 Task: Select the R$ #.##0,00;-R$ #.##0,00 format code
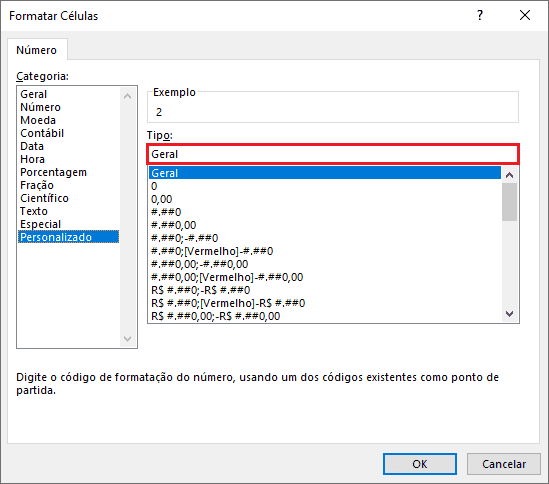(325, 316)
